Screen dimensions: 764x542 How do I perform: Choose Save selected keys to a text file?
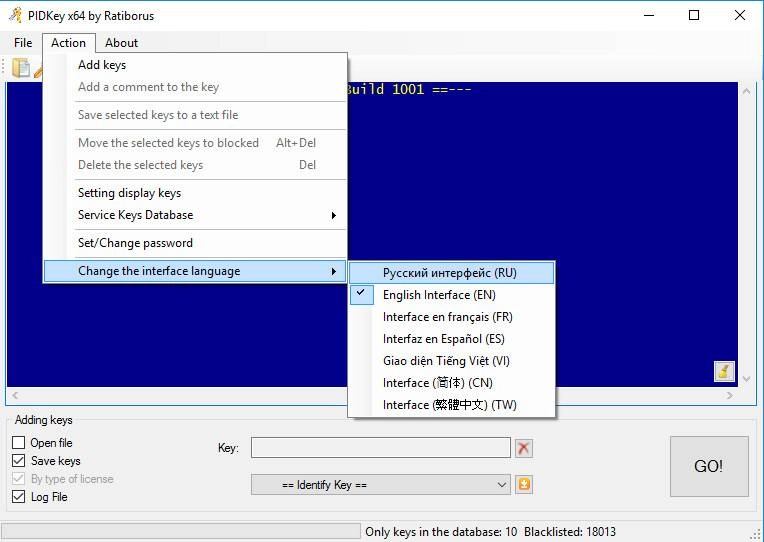(195, 115)
